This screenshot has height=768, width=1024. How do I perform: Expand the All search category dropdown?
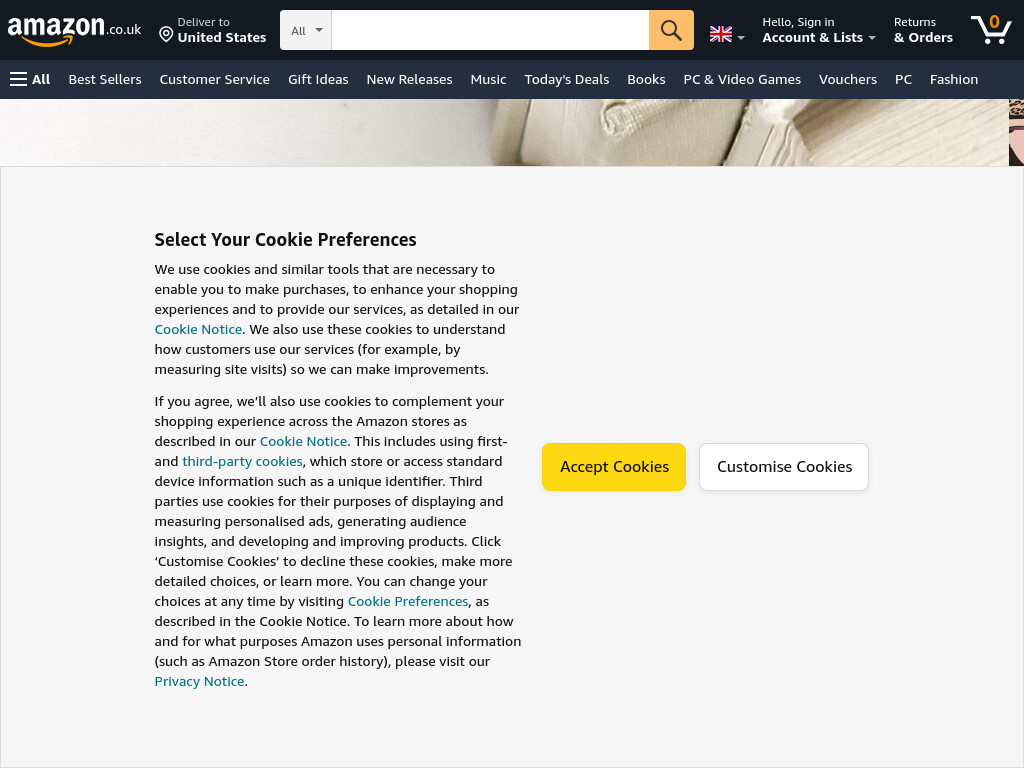pos(306,30)
